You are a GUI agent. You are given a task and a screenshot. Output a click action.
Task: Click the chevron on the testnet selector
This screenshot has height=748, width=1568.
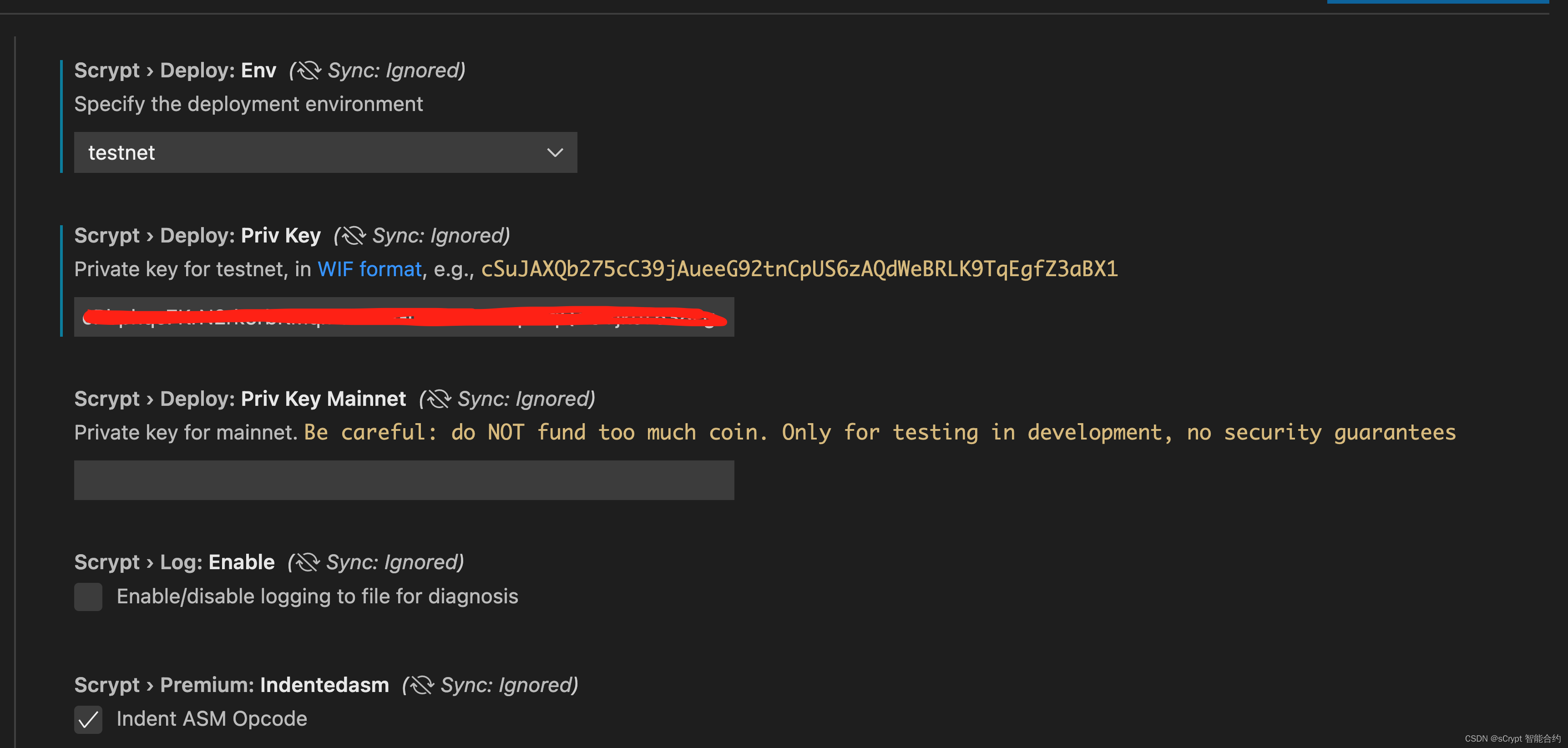click(555, 153)
